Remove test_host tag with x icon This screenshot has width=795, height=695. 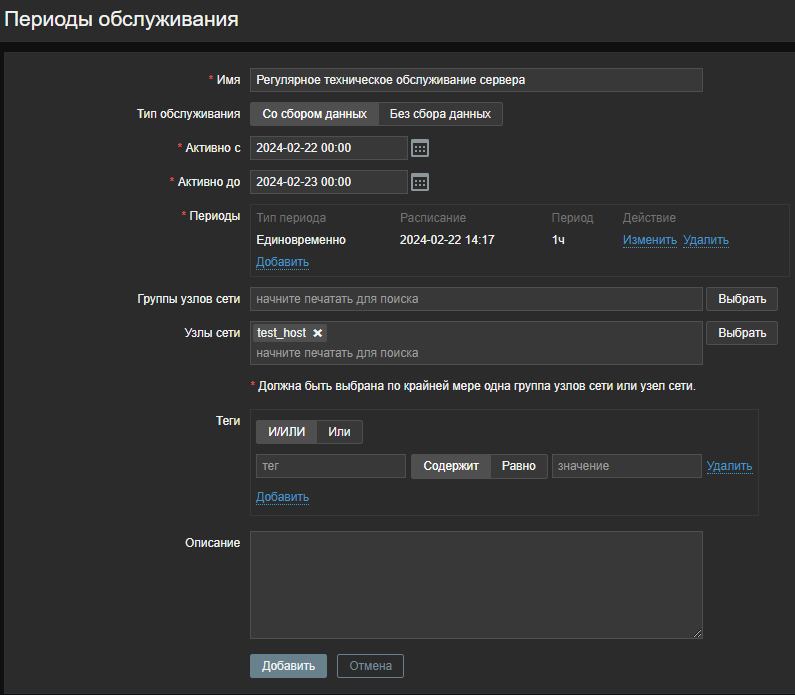point(318,333)
